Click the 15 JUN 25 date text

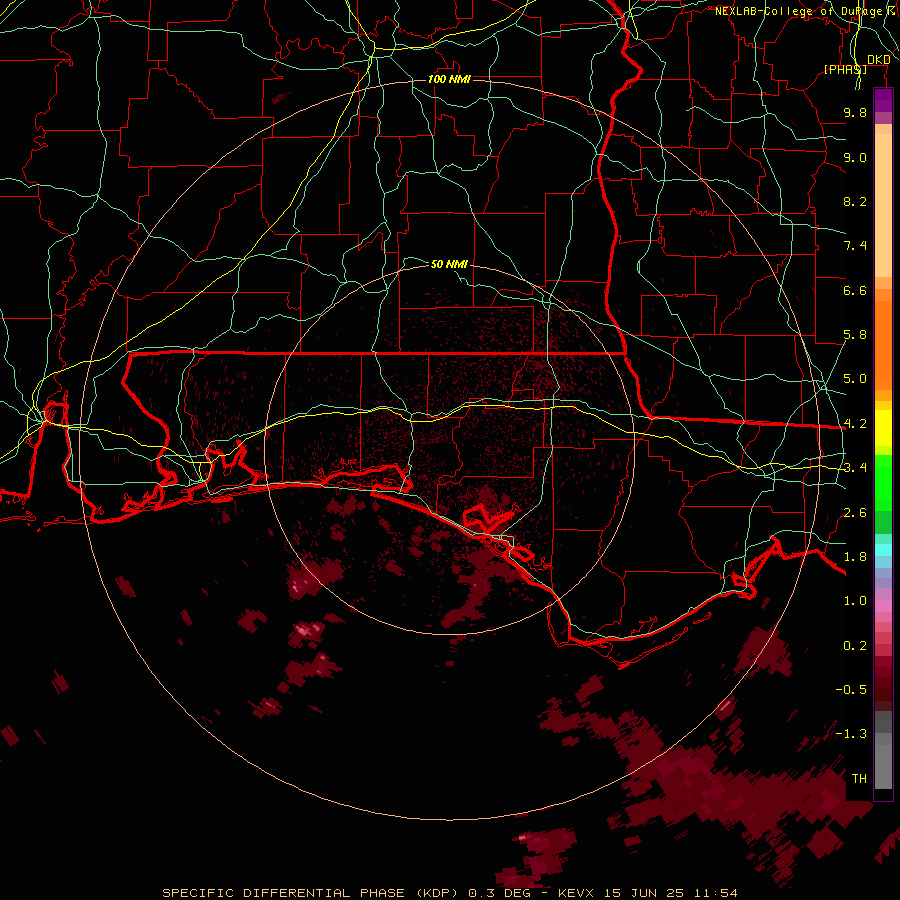(x=646, y=893)
